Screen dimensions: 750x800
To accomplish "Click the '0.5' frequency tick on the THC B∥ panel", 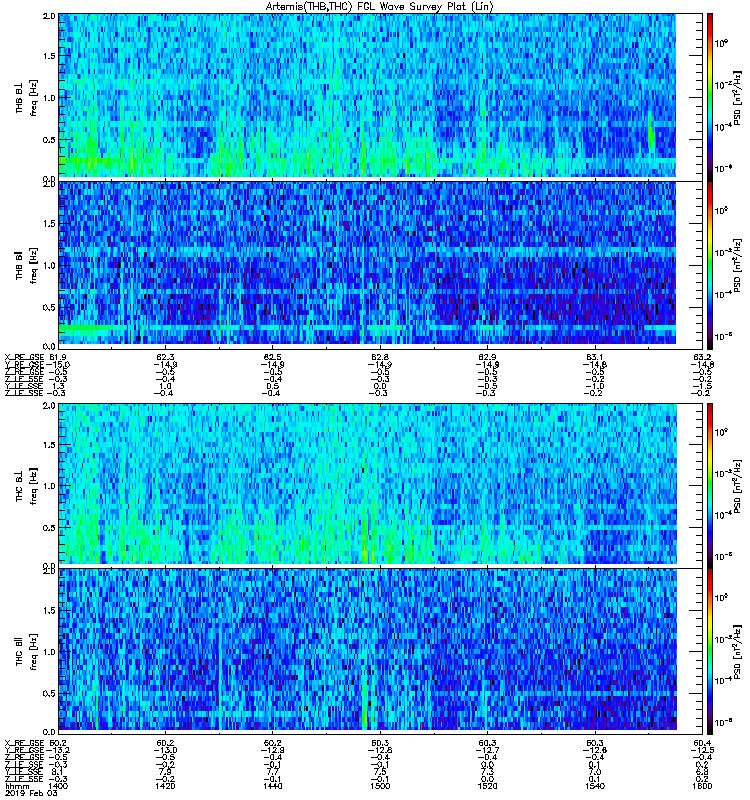I will coord(49,693).
